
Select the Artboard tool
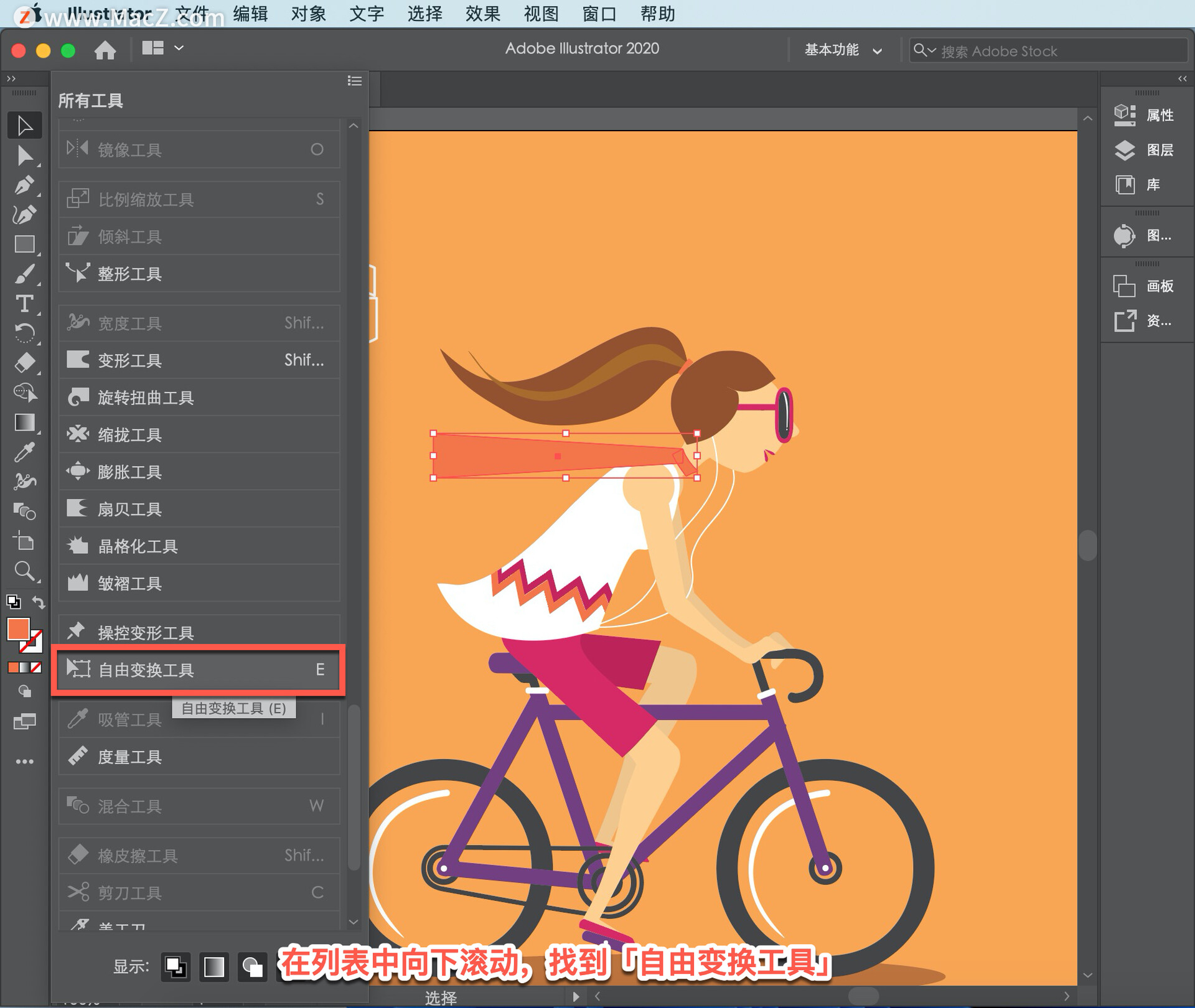pyautogui.click(x=24, y=541)
